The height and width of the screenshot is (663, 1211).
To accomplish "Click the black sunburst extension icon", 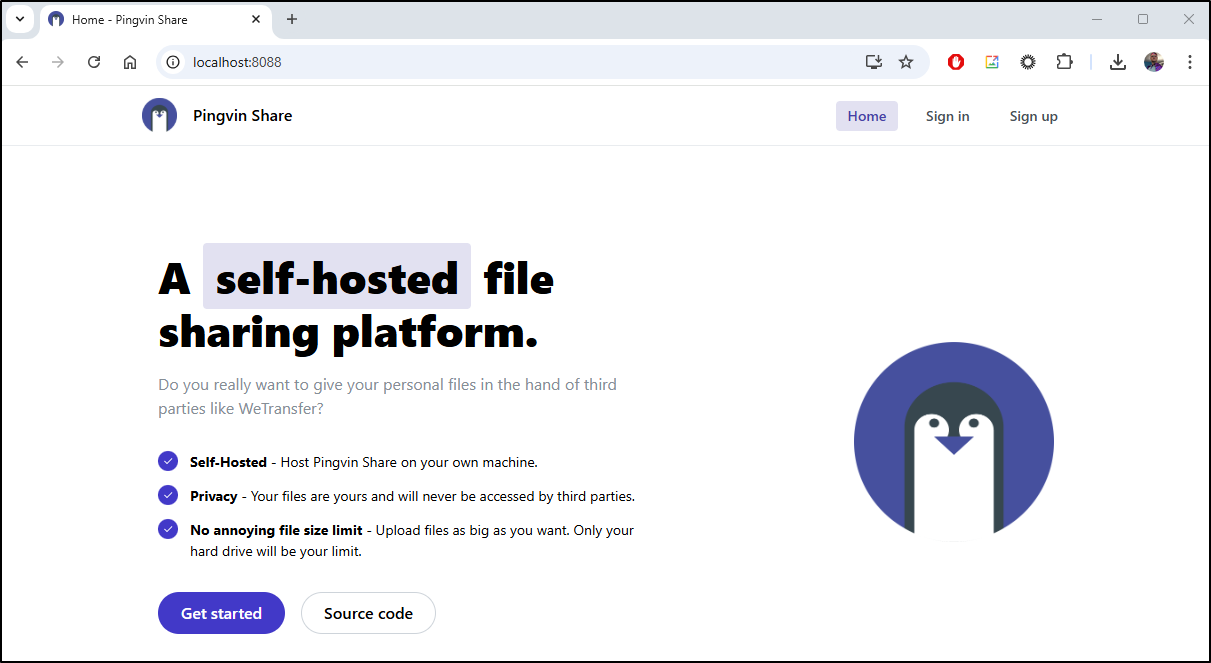I will tap(1028, 62).
